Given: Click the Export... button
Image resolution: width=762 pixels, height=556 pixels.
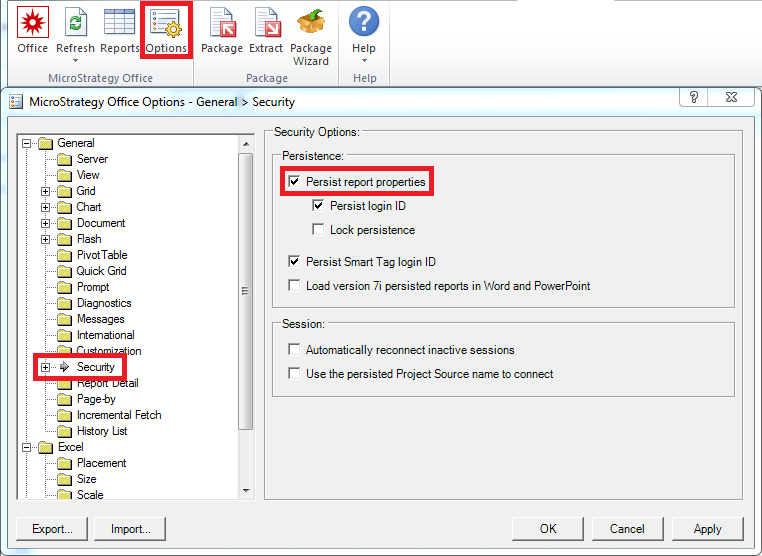Looking at the screenshot, I should 52,529.
